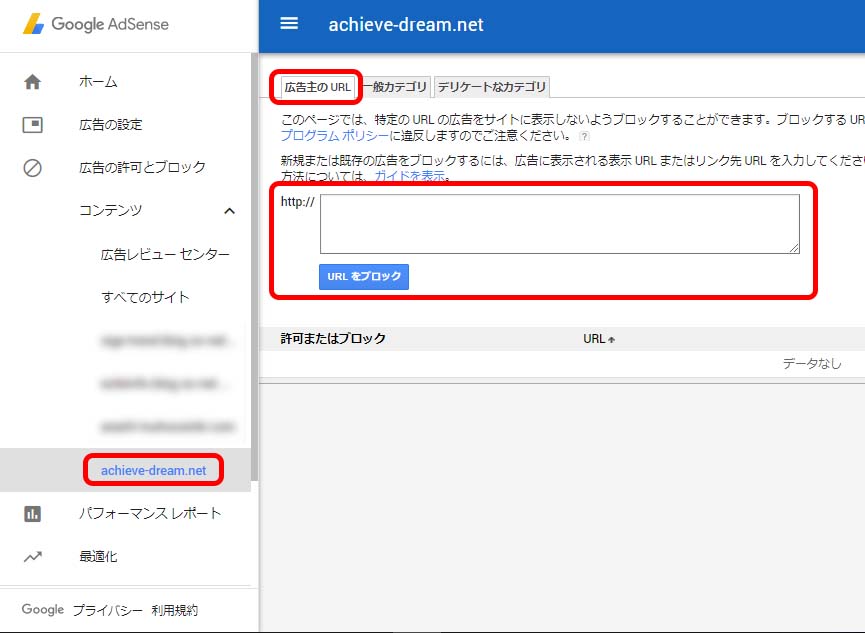865x633 pixels.
Task: Open the プライバシー footer link
Action: (108, 610)
